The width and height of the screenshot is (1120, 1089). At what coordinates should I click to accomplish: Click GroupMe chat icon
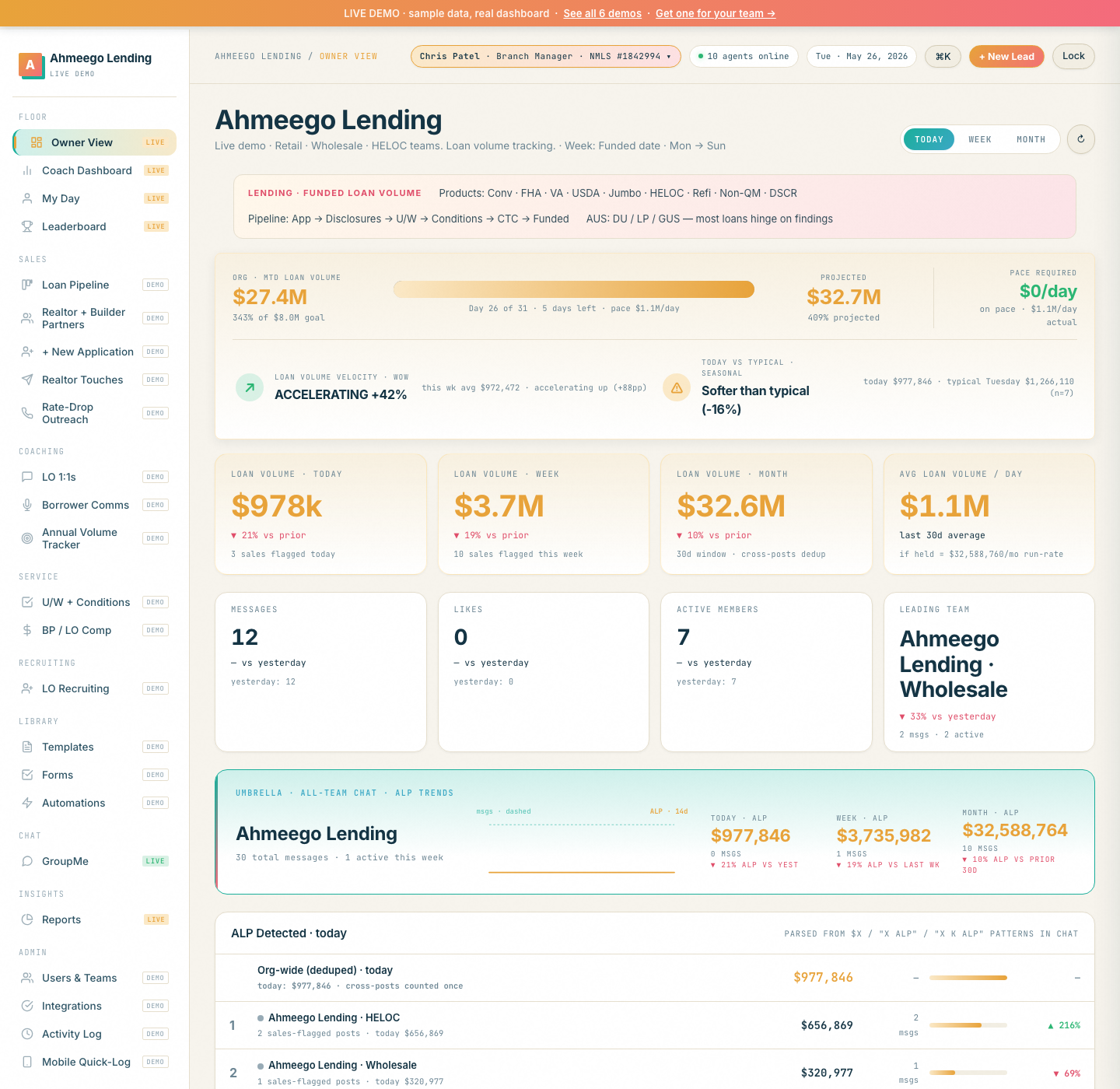27,861
